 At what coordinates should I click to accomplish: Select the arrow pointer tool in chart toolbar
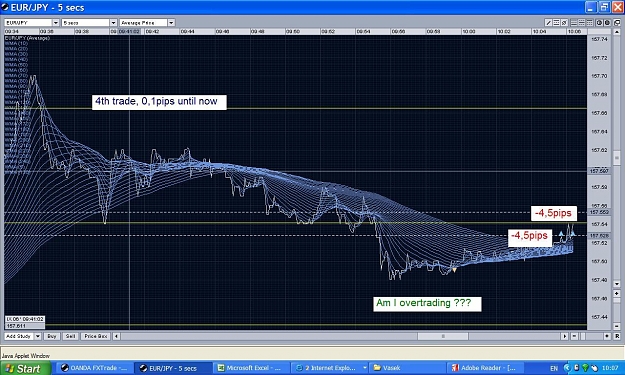coord(564,23)
